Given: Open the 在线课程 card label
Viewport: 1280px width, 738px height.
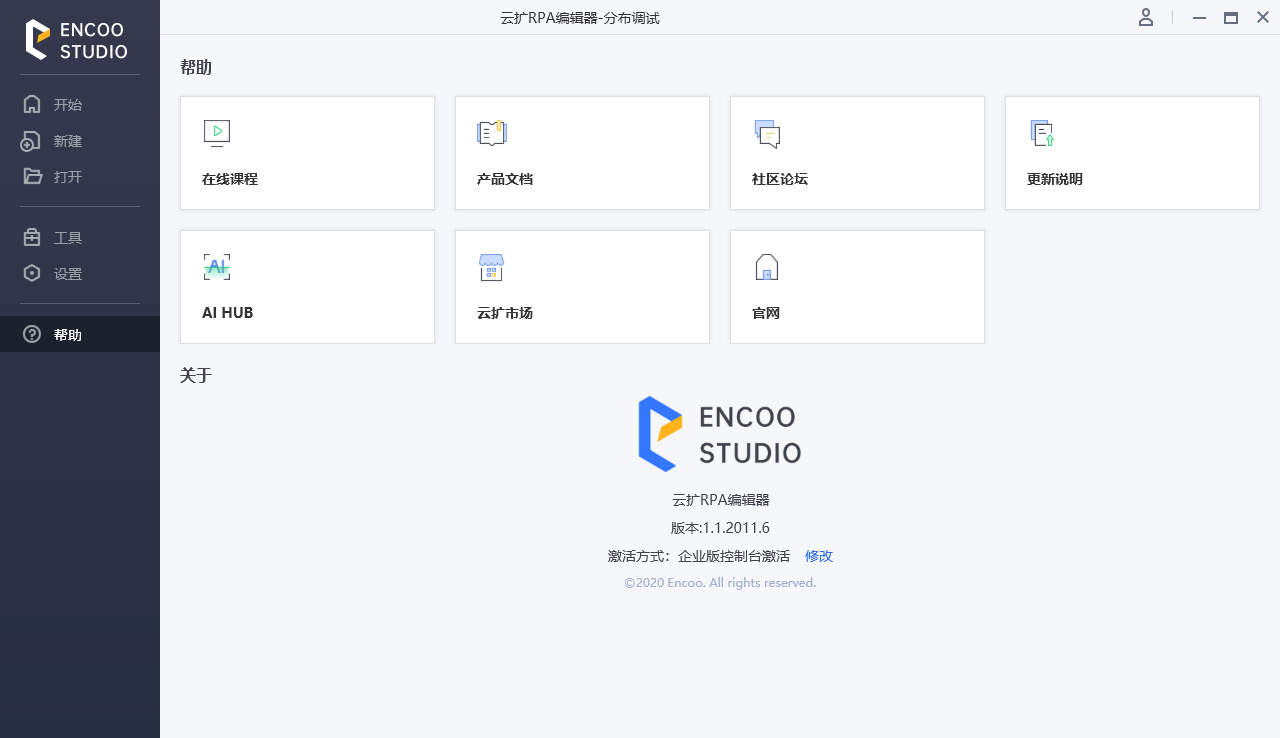Looking at the screenshot, I should click(x=230, y=179).
